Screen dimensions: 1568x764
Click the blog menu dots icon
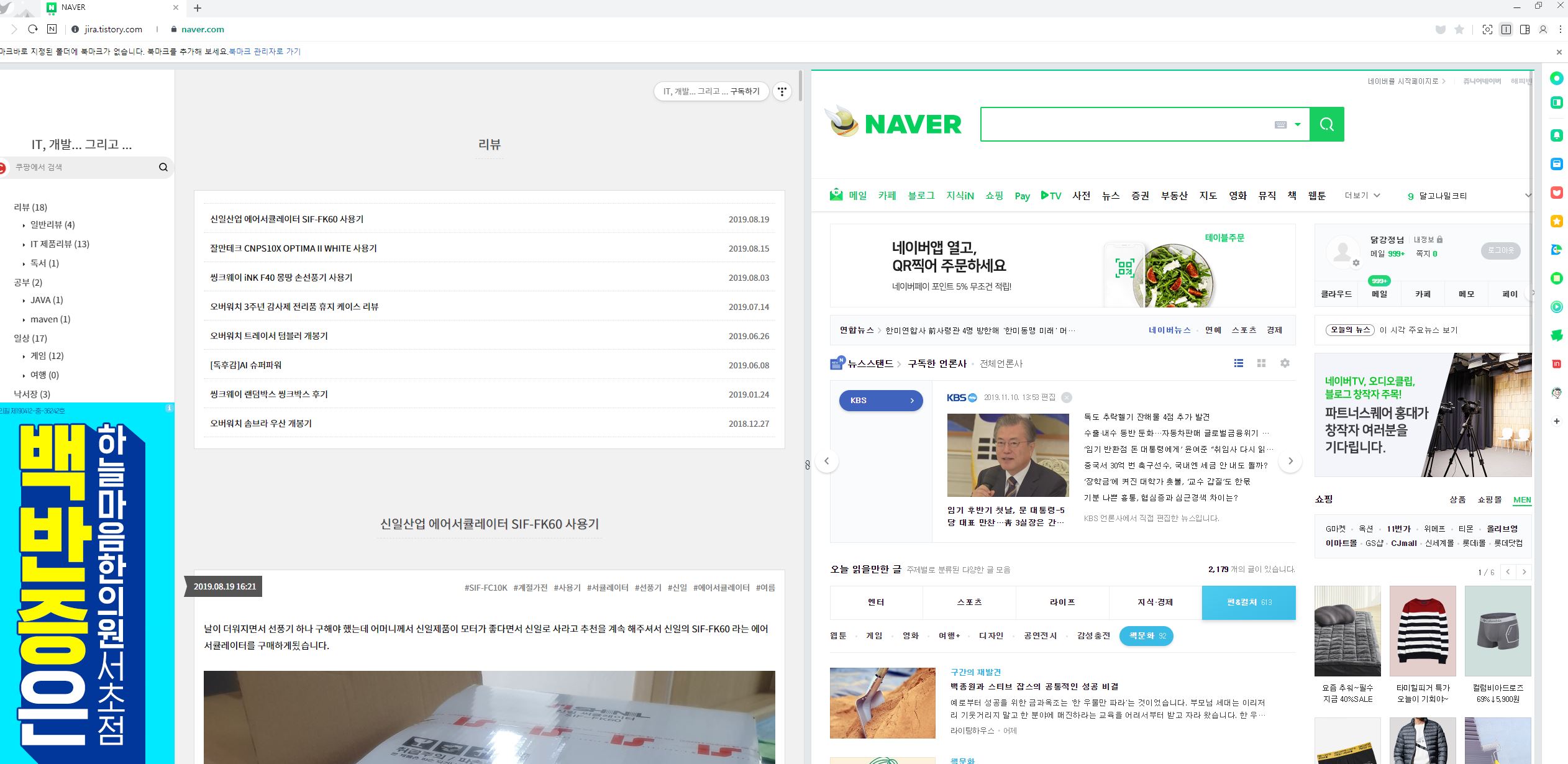click(x=782, y=91)
